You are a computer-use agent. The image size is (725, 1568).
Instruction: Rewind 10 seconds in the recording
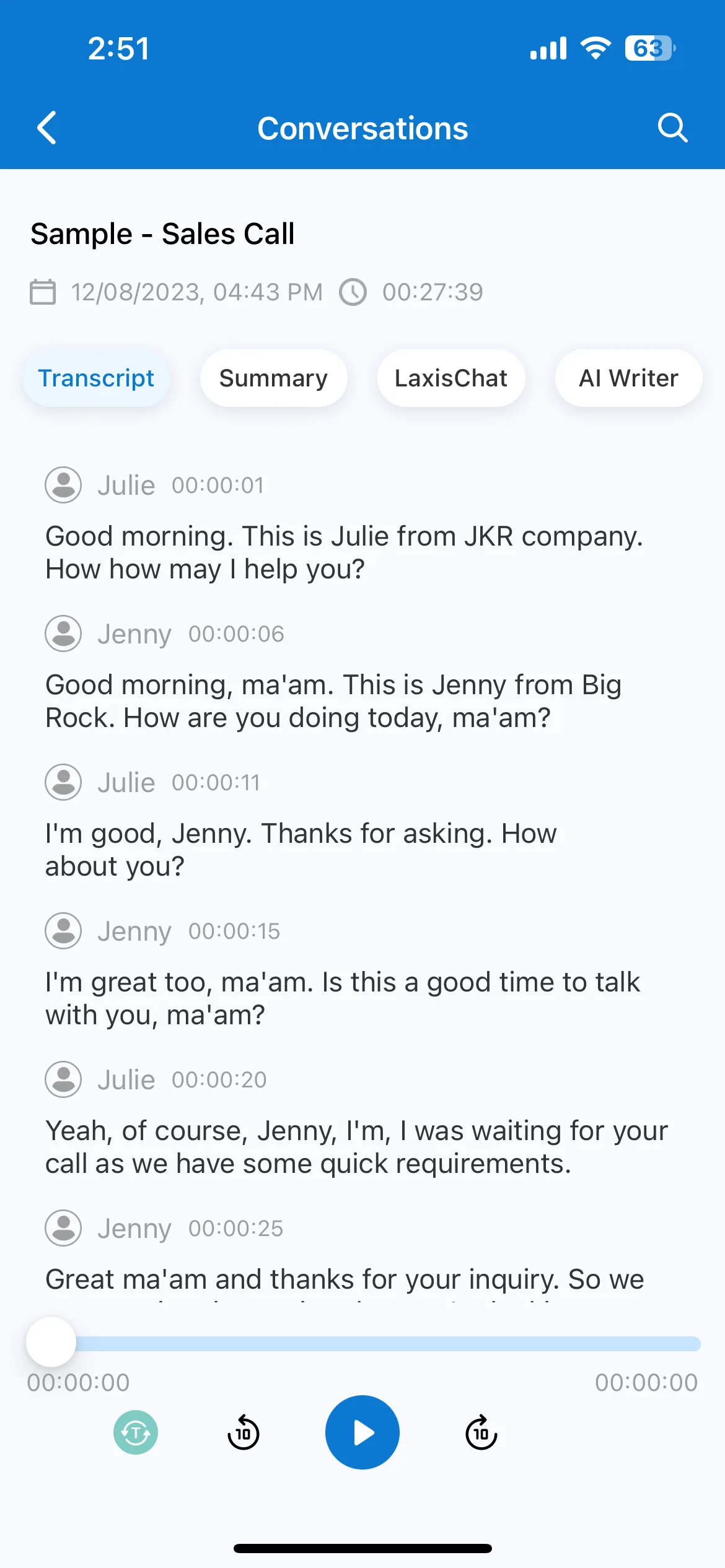click(x=244, y=1432)
